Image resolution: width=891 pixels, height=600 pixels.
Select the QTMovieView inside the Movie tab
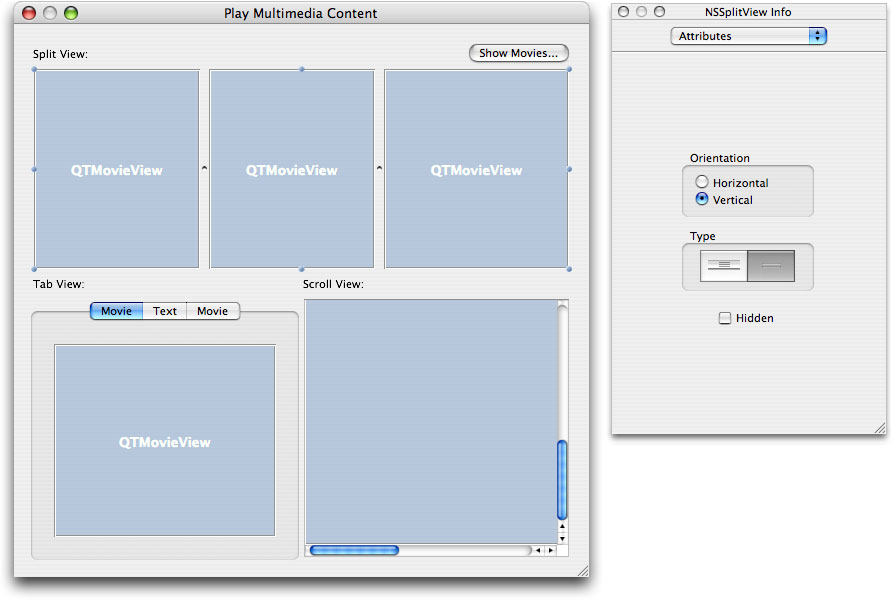(x=165, y=440)
